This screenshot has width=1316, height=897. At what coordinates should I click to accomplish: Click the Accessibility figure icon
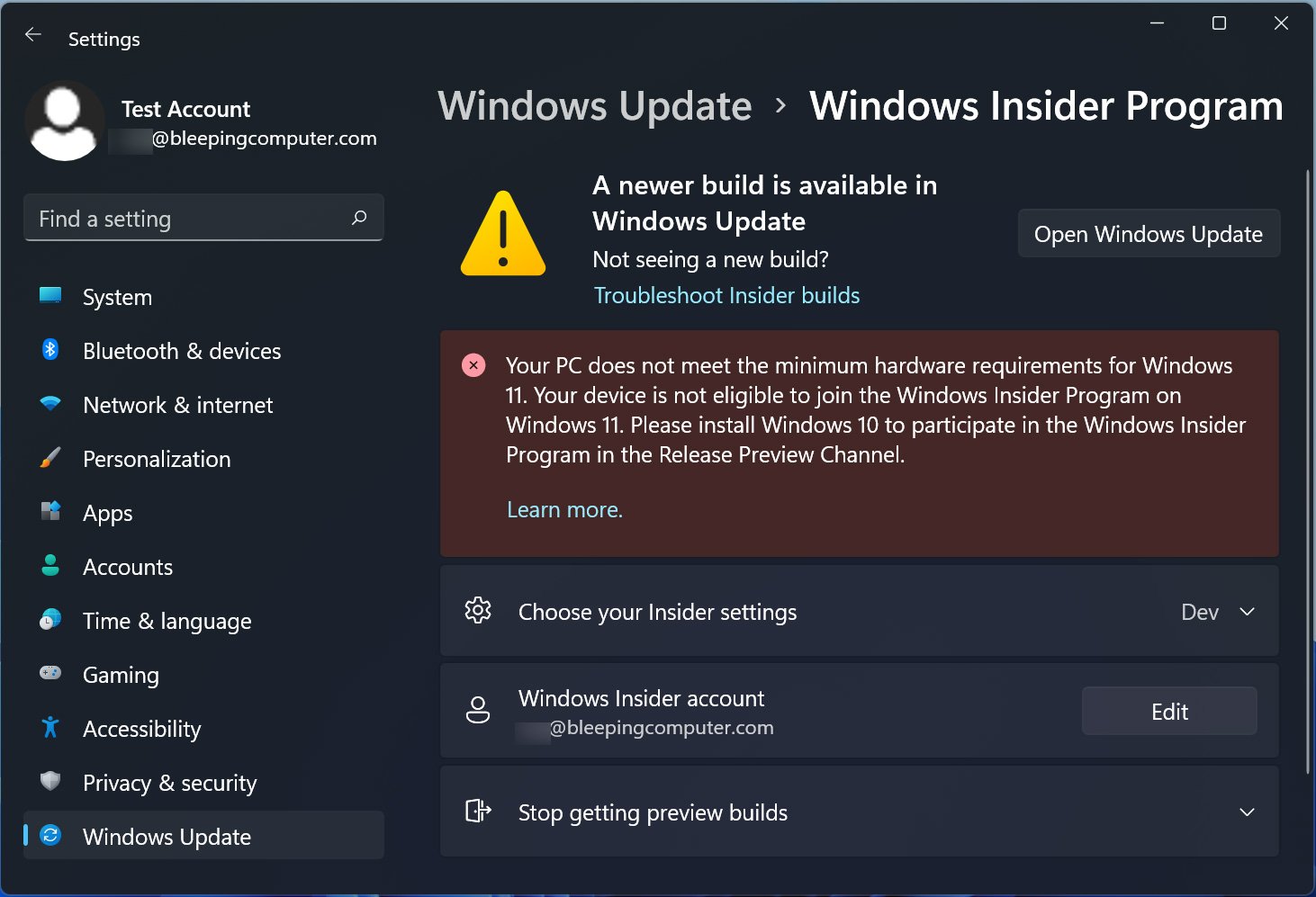click(x=50, y=727)
